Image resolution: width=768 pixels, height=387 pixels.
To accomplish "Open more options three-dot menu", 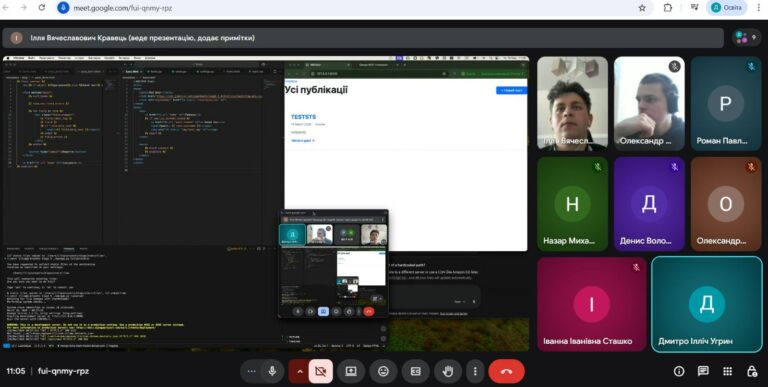I will (x=475, y=371).
